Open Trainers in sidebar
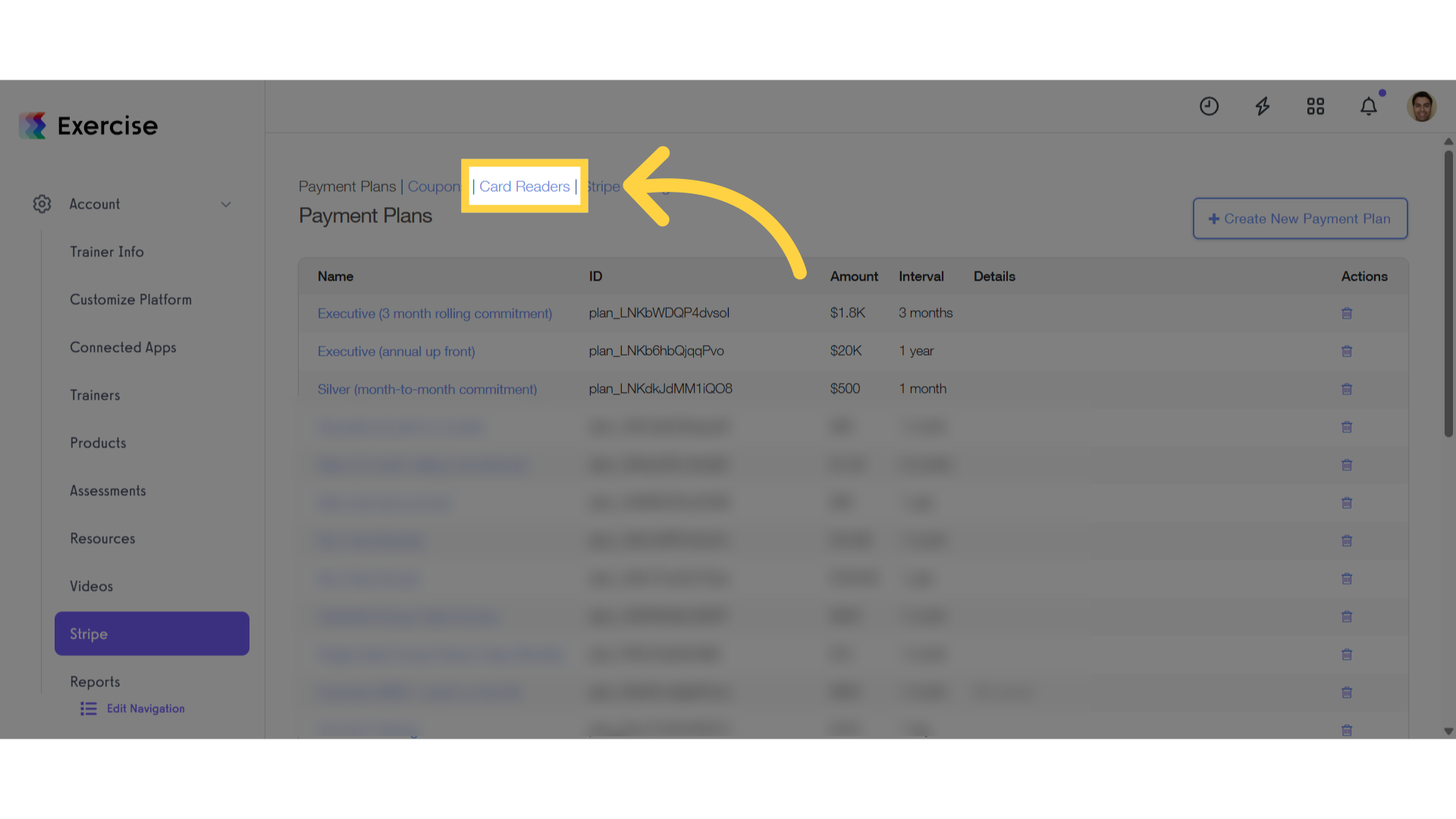This screenshot has height=819, width=1456. 95,395
